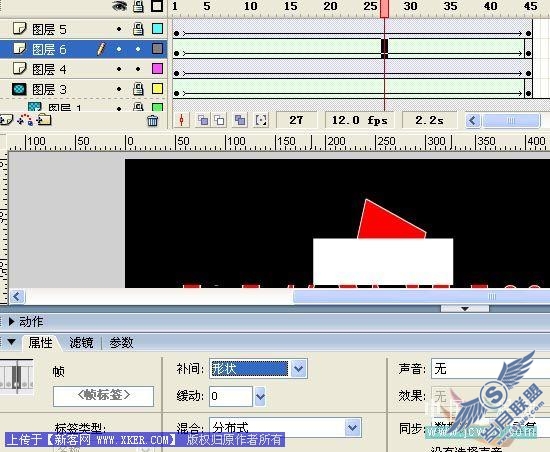Click the 帧标签 frame label field
Image resolution: width=550 pixels, height=452 pixels.
[103, 396]
